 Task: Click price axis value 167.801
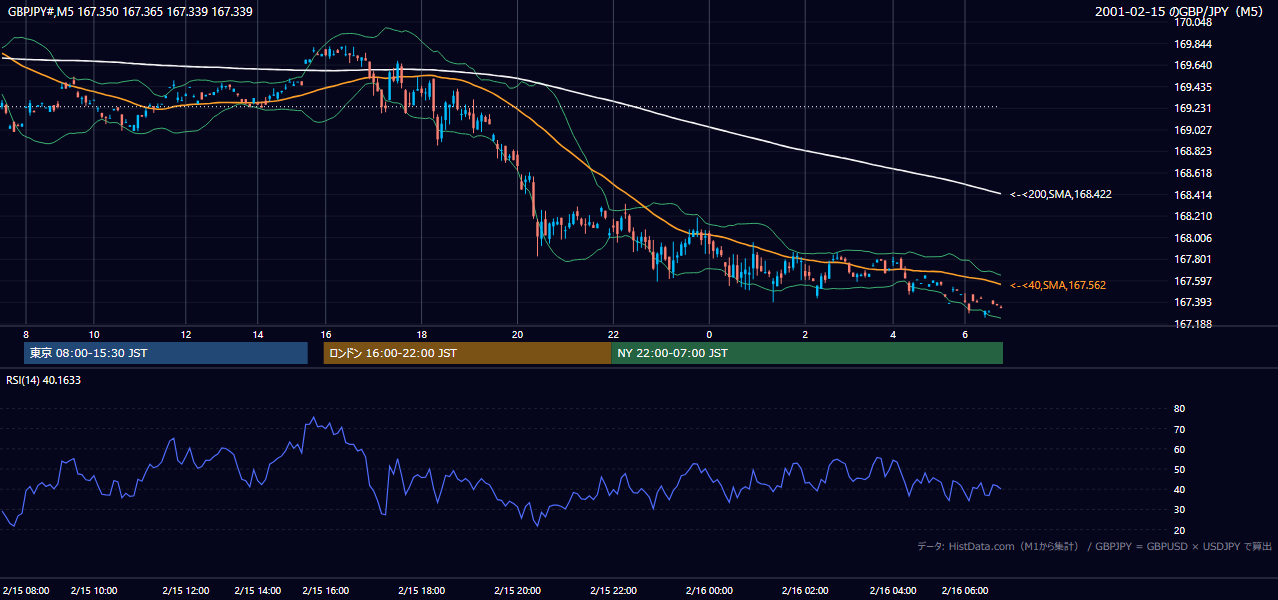point(1193,260)
